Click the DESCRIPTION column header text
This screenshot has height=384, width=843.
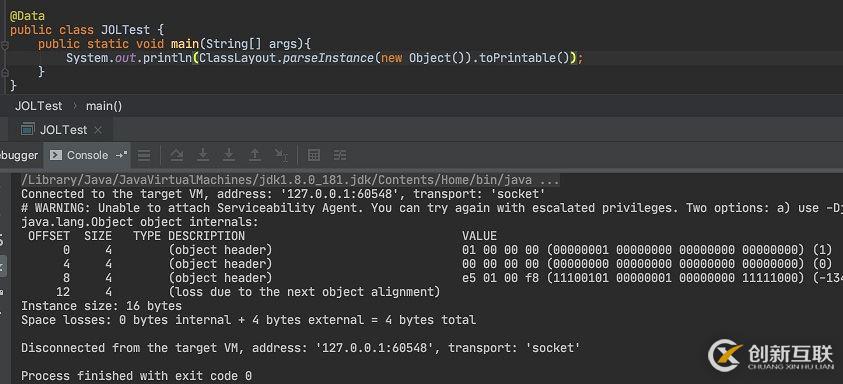(x=206, y=236)
